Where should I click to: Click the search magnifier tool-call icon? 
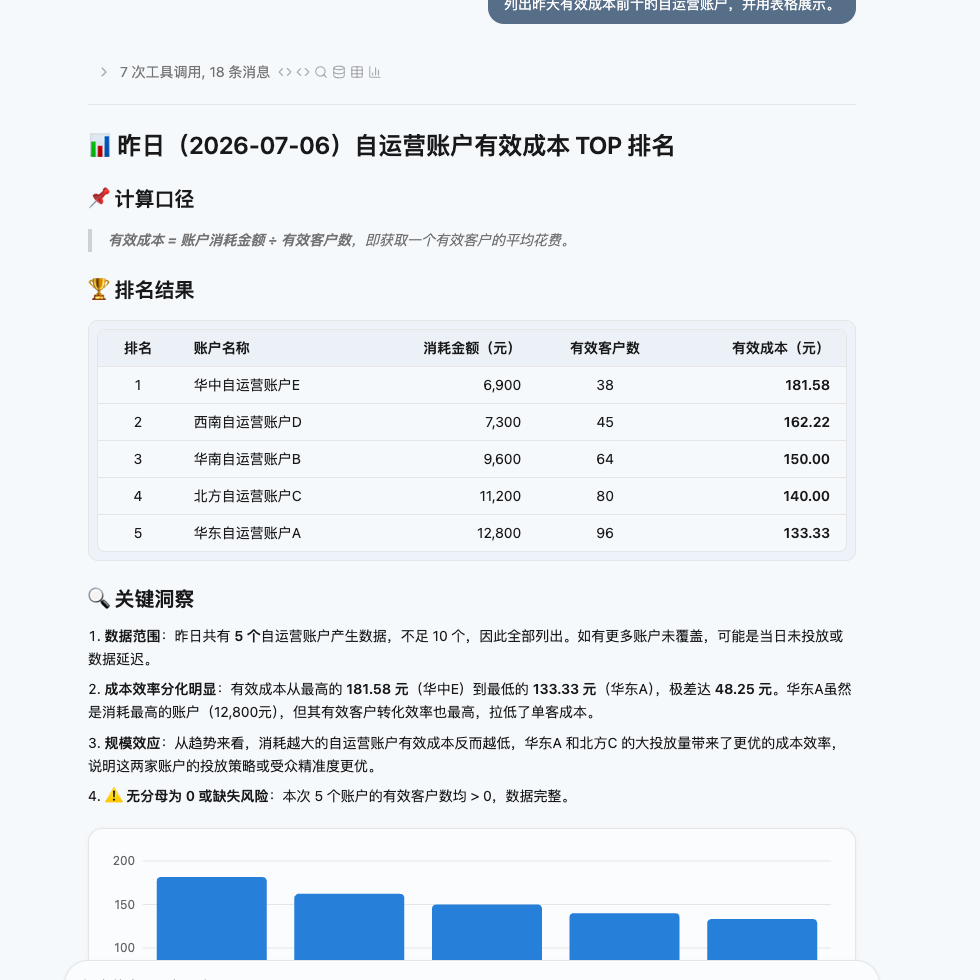(321, 72)
